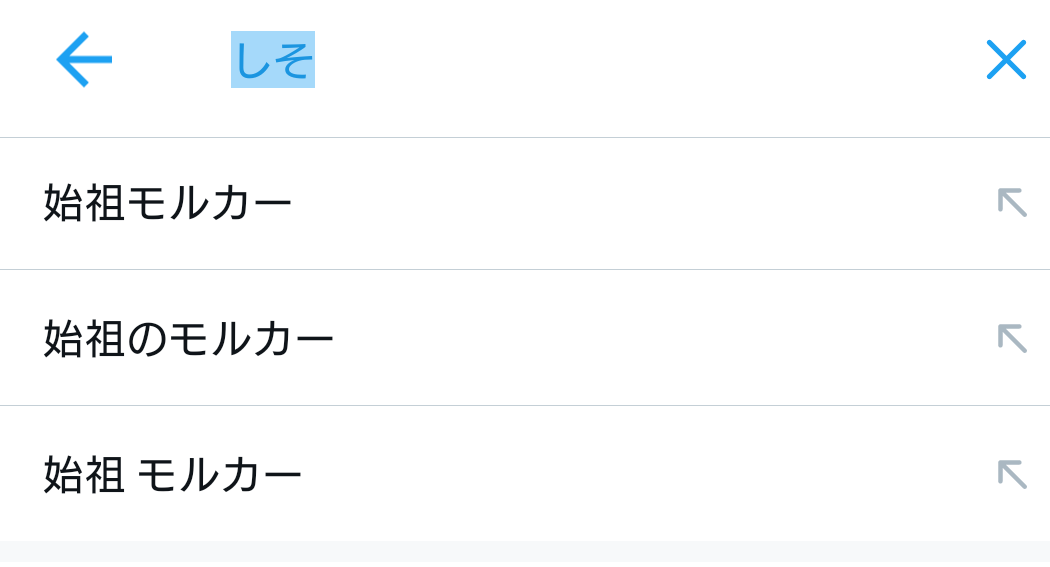The width and height of the screenshot is (1050, 567).
Task: Click the の character in the second suggestion
Action: (x=146, y=339)
